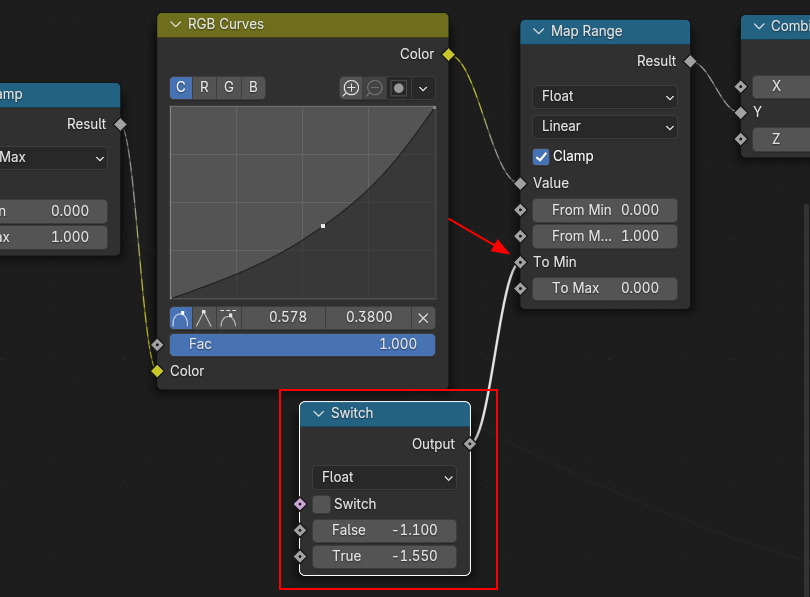Edit Clamp node Max value 1.000
This screenshot has width=810, height=597.
(x=53, y=238)
